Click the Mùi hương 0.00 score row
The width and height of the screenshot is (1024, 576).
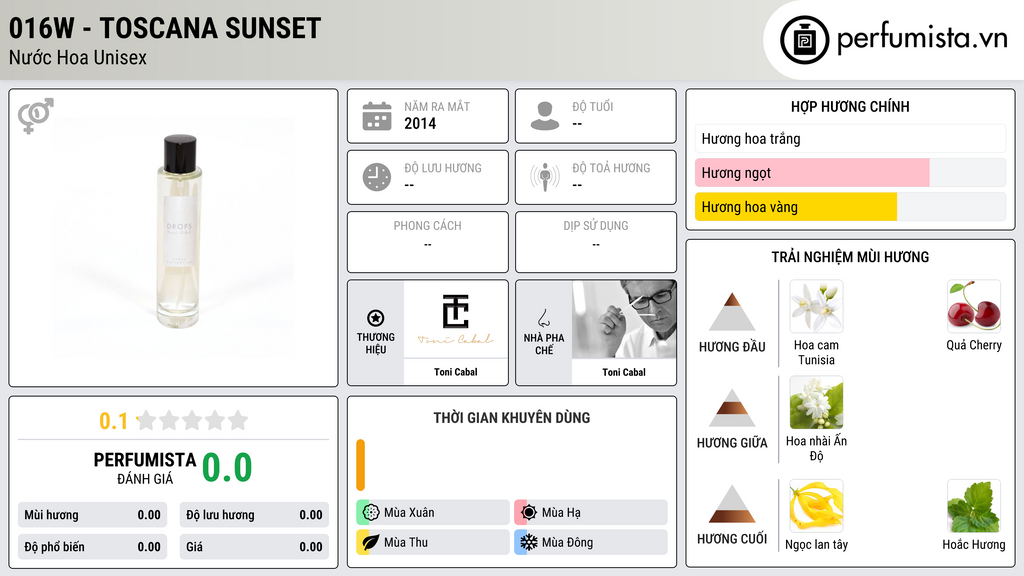pos(93,515)
